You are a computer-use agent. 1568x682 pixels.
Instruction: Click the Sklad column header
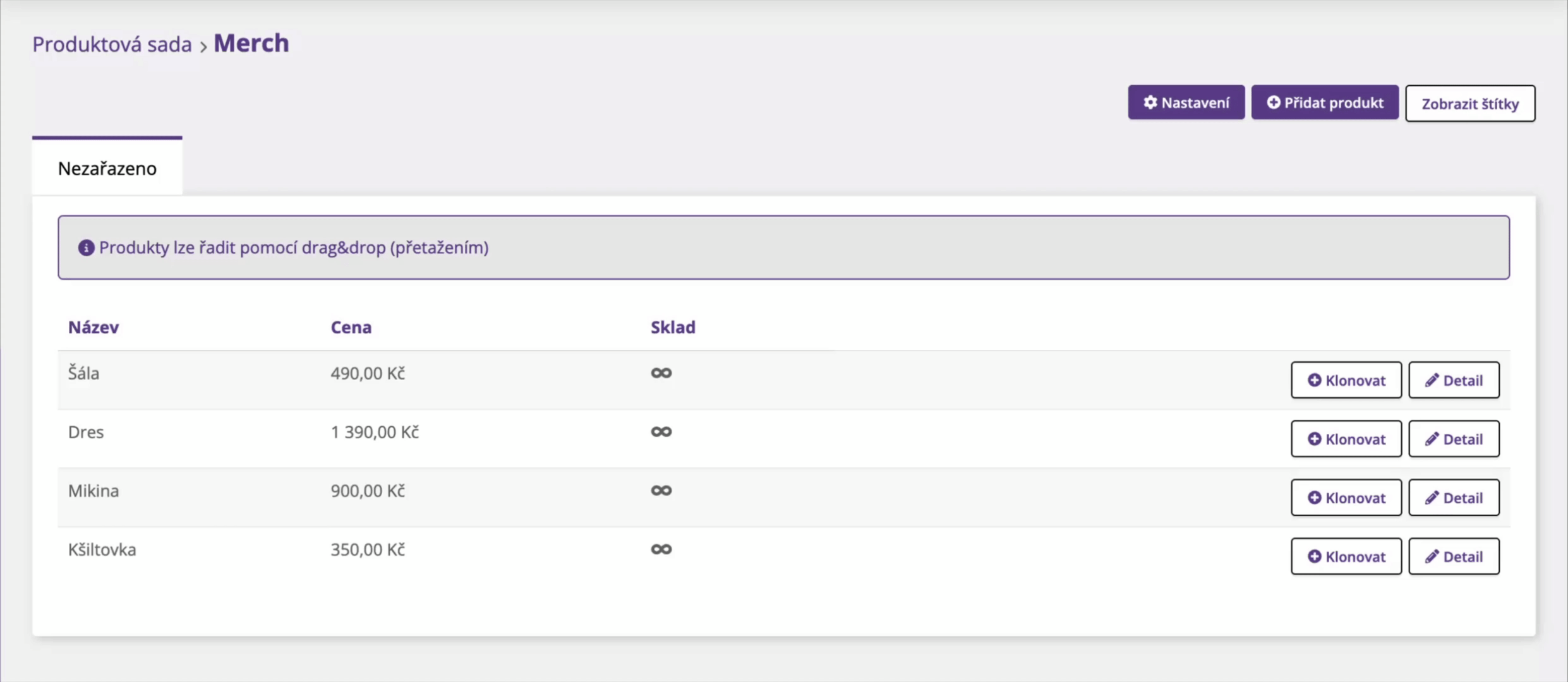click(673, 327)
